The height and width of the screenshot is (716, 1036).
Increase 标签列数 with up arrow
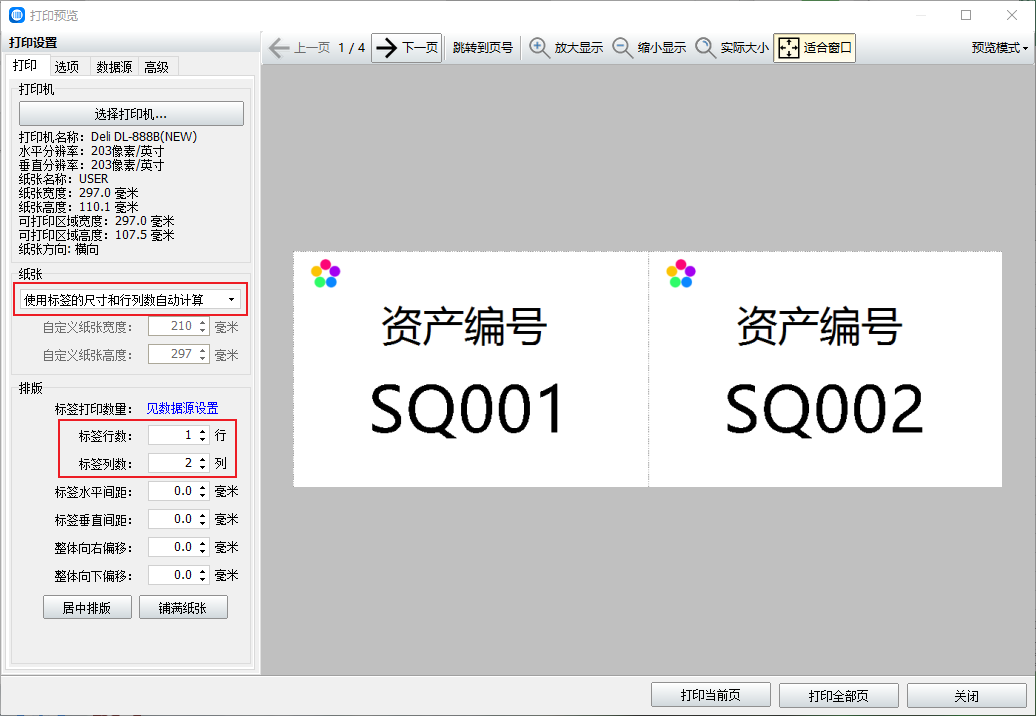click(x=203, y=459)
